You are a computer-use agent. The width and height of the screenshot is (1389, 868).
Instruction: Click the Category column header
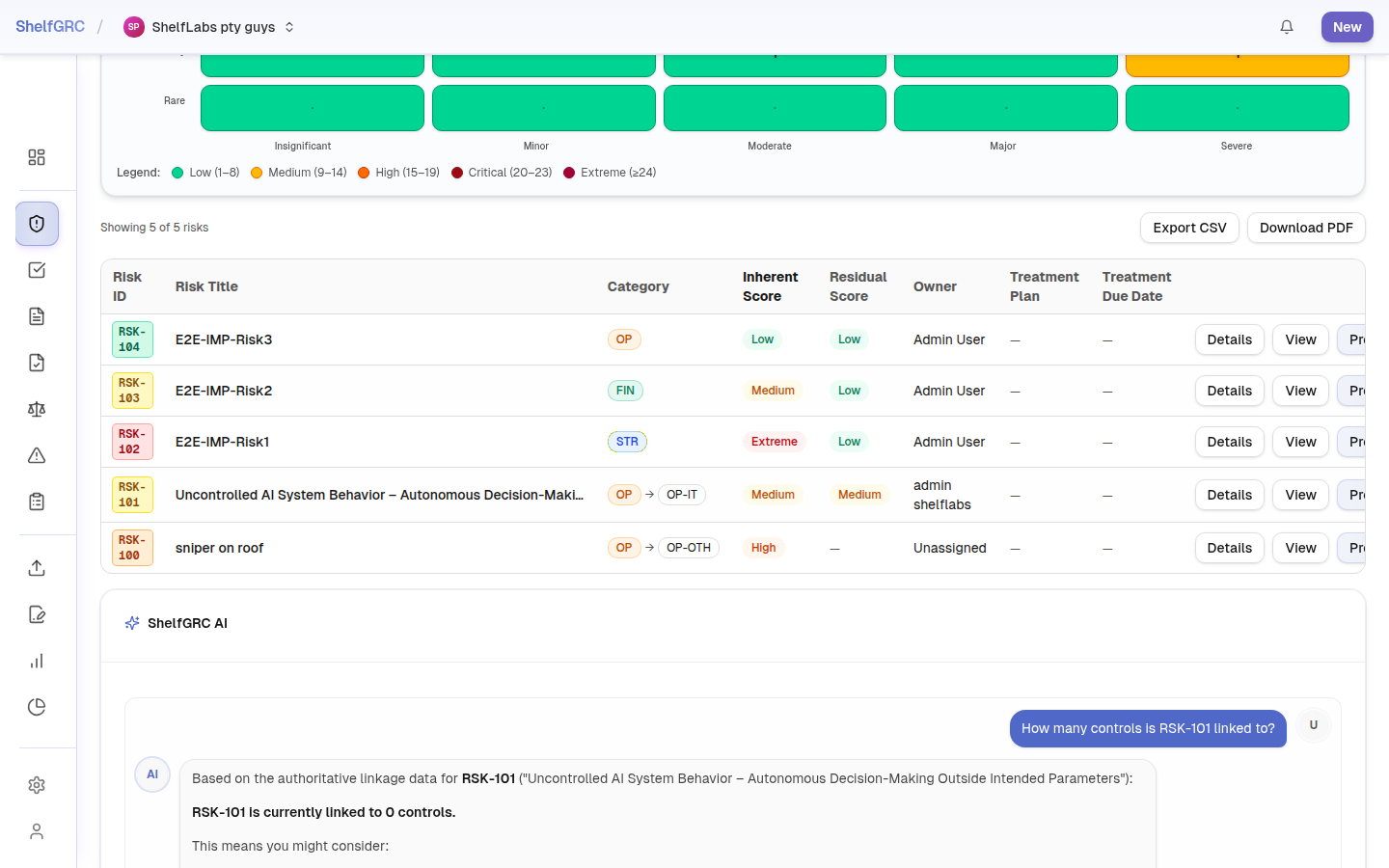click(638, 286)
